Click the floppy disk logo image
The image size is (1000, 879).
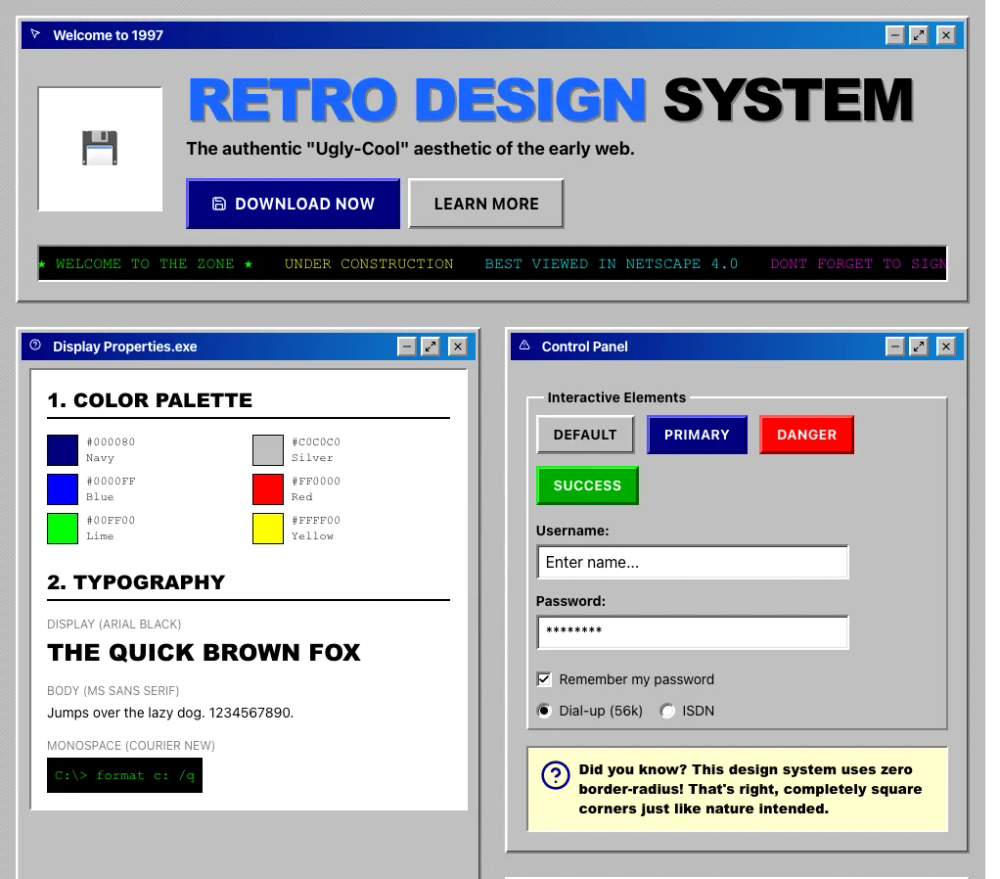pos(99,149)
